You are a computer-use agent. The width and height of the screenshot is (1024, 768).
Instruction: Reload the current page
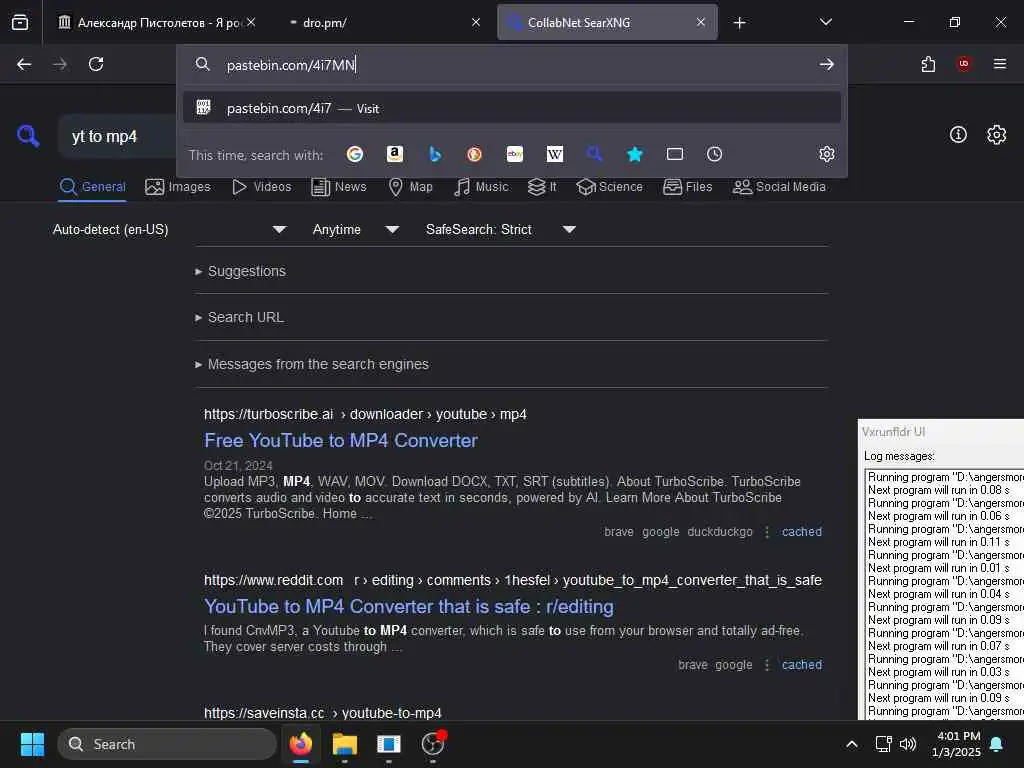click(96, 64)
